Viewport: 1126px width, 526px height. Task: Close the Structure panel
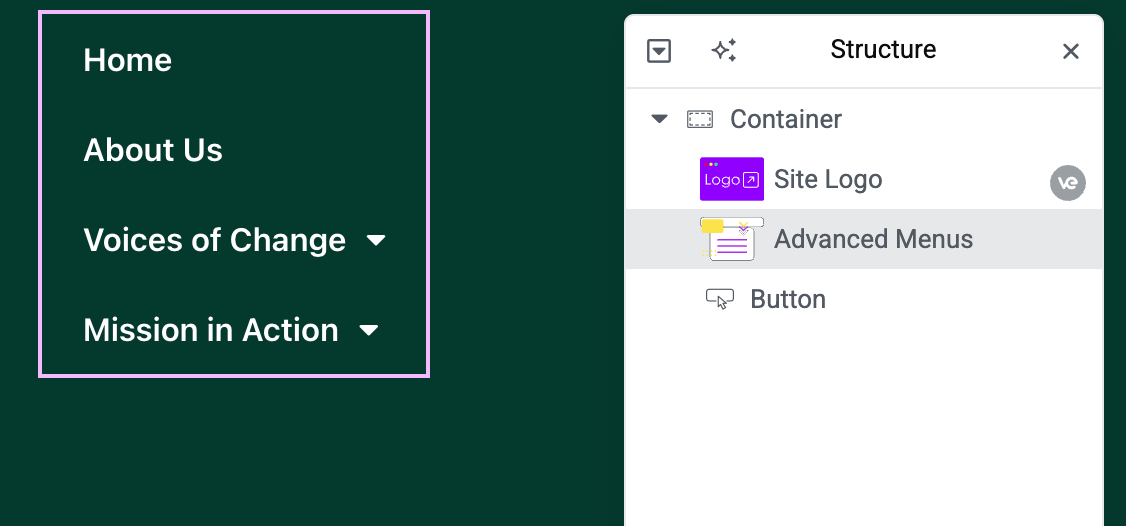pyautogui.click(x=1071, y=51)
